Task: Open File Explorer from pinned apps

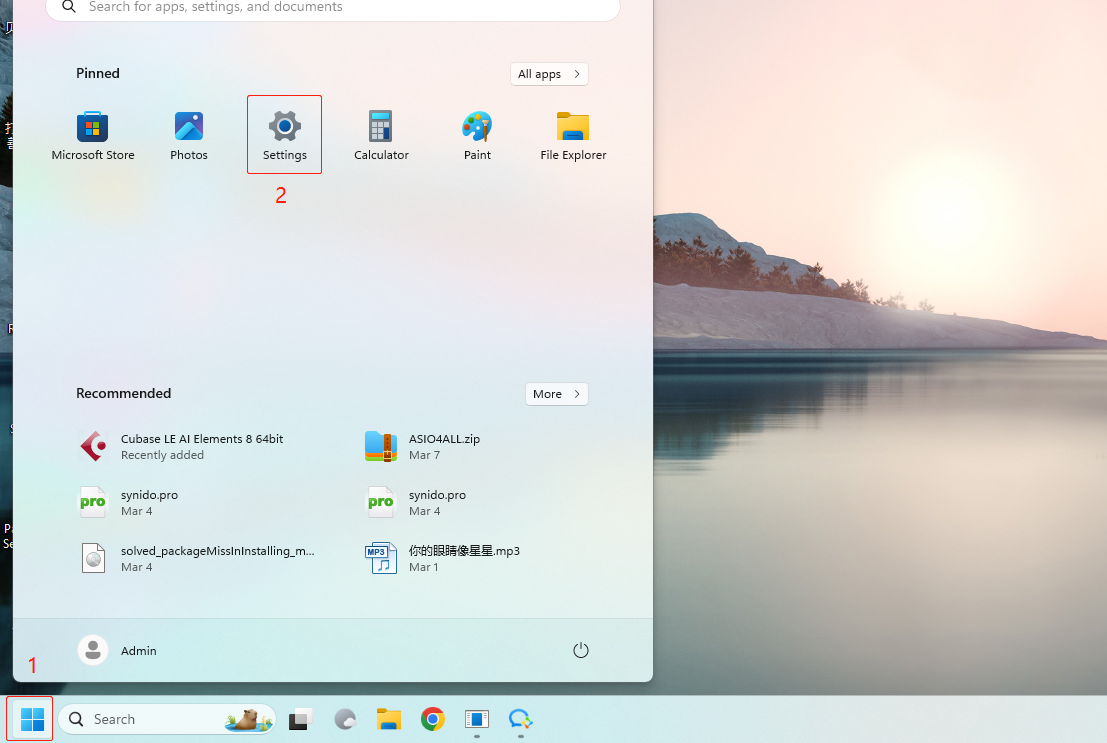Action: (573, 136)
